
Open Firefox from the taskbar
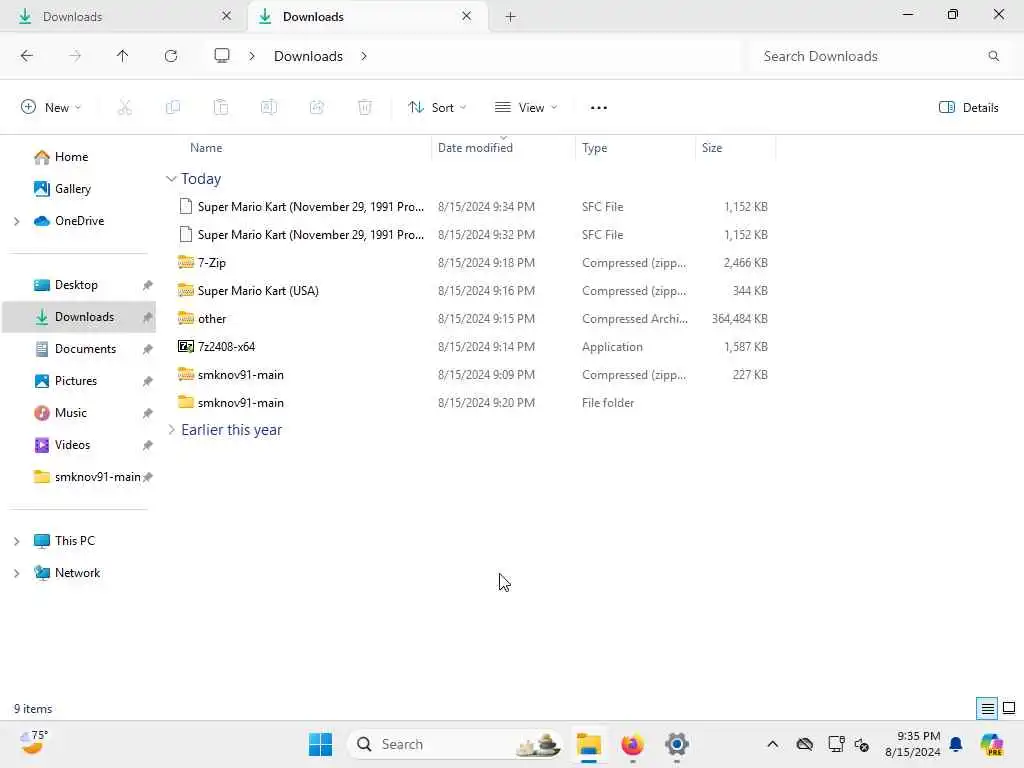(632, 744)
